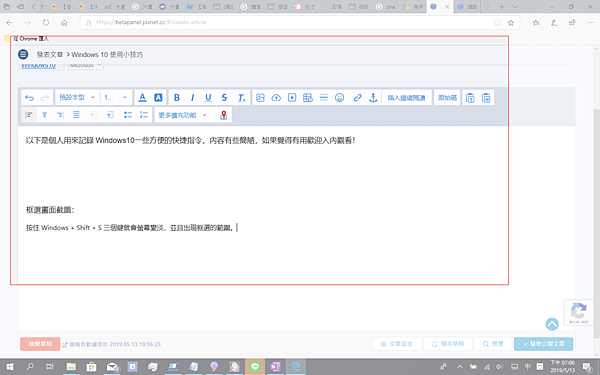
Task: Decrease paragraph indent
Action: click(94, 115)
